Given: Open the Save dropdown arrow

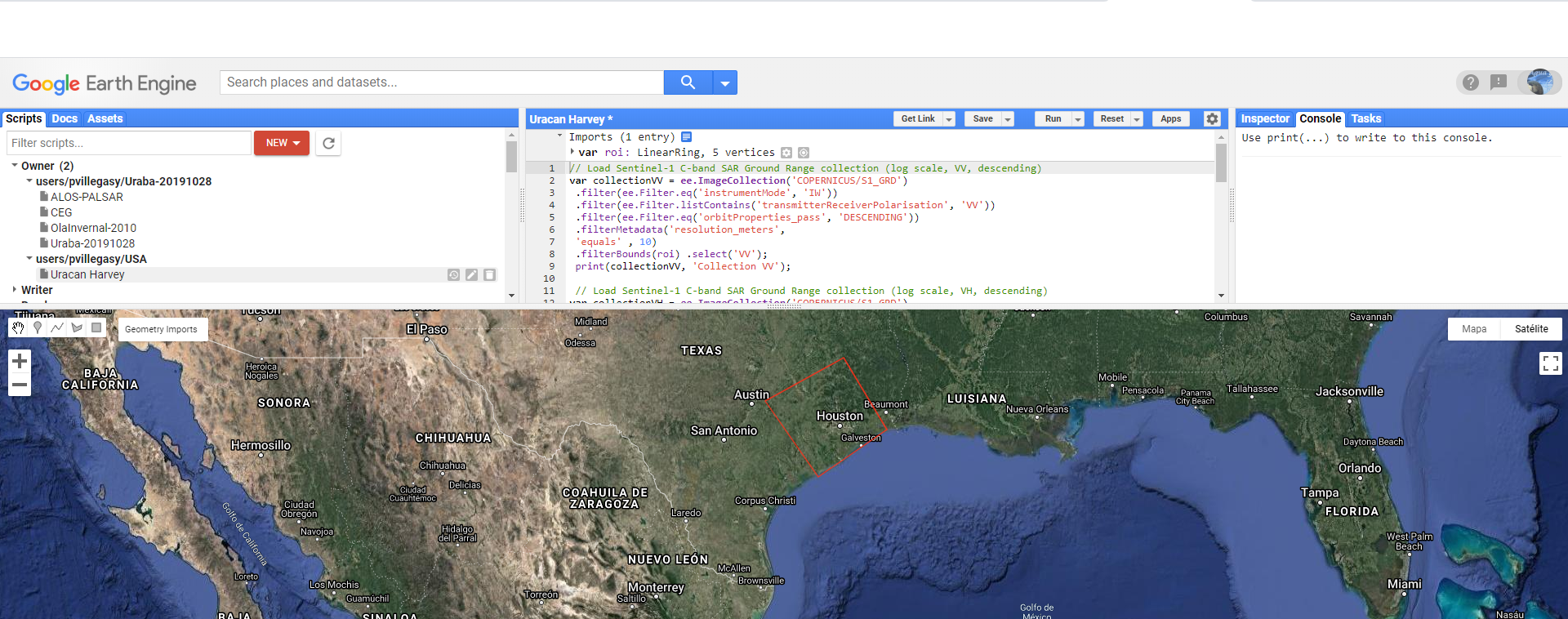Looking at the screenshot, I should (1008, 119).
